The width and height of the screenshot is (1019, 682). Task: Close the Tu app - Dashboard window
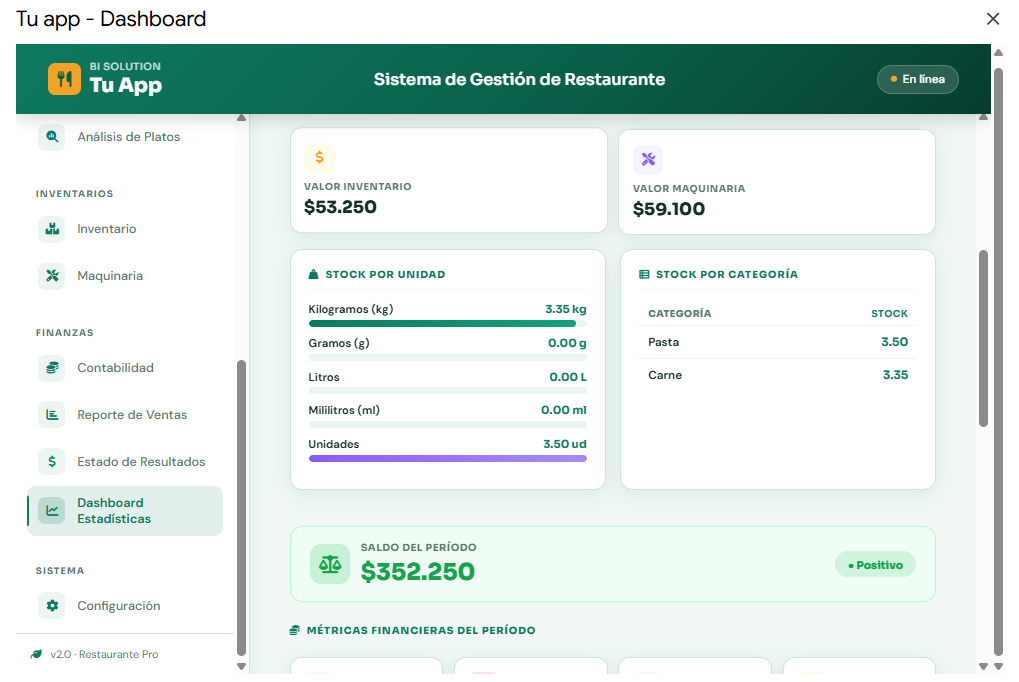[992, 19]
